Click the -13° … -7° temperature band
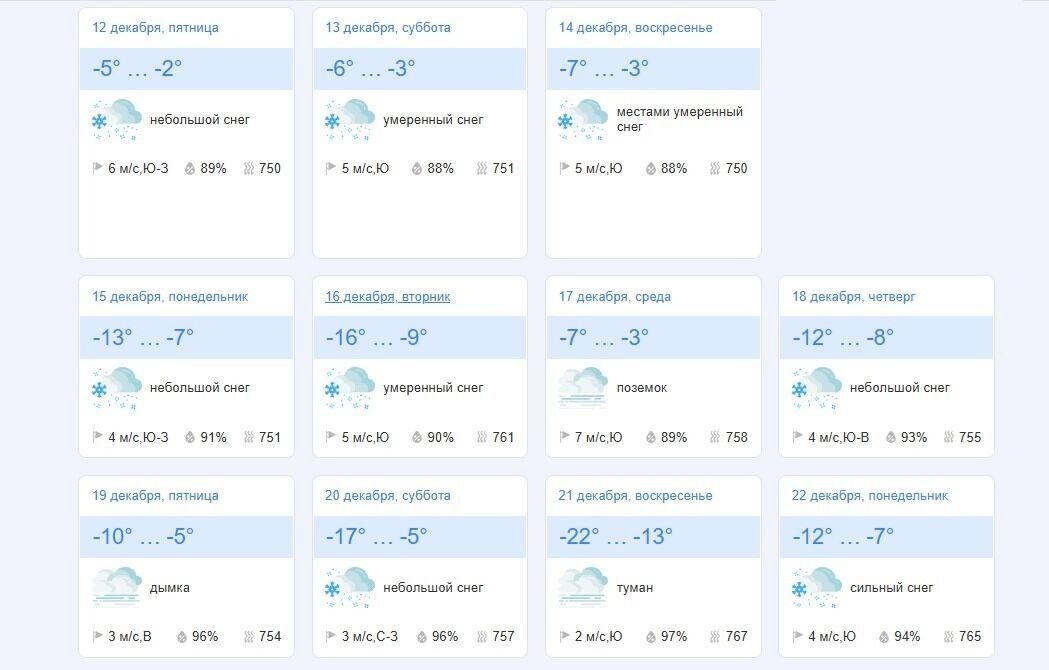The height and width of the screenshot is (670, 1049). [x=186, y=338]
